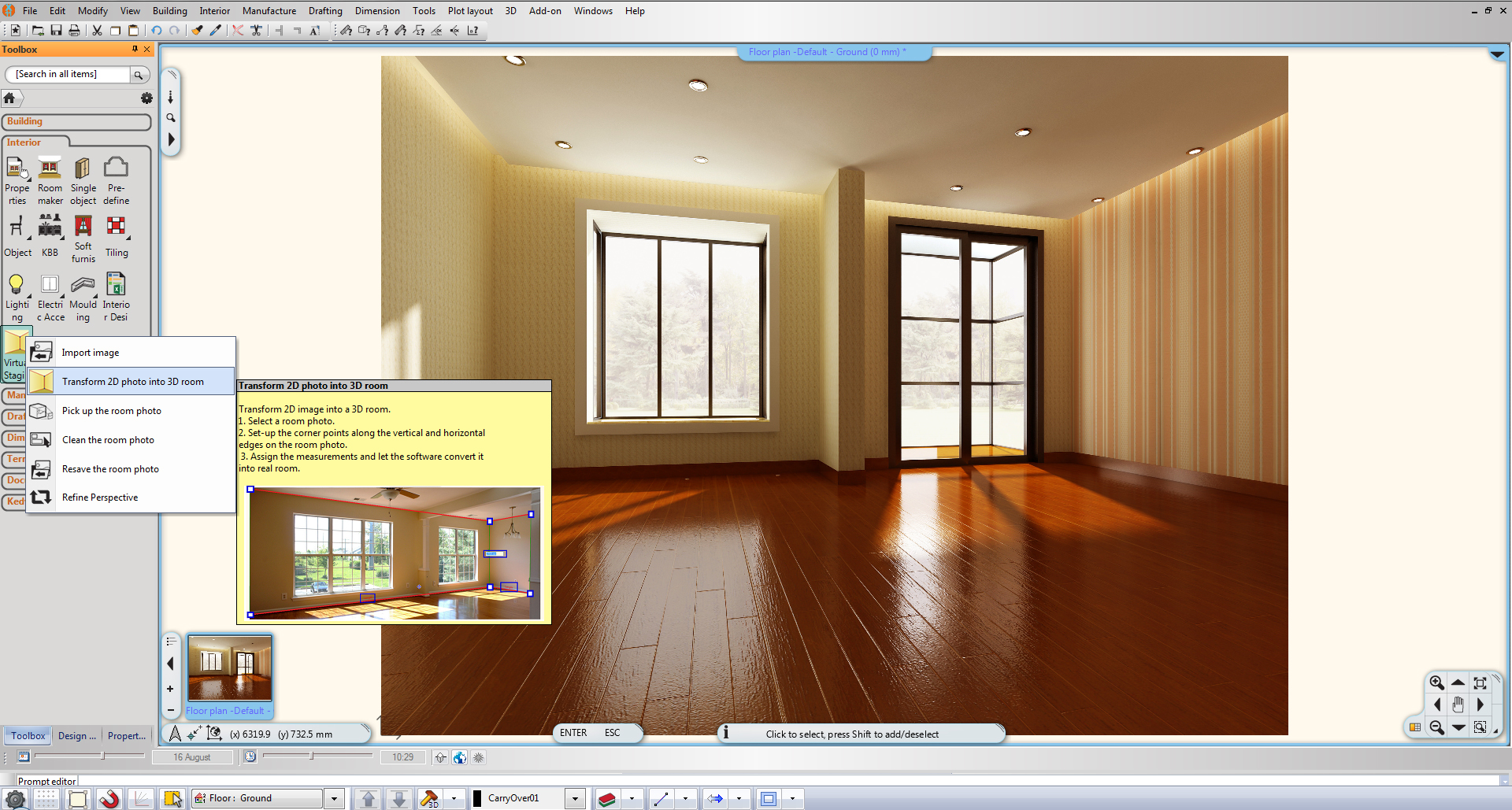Open the Manufacture menu
Viewport: 1512px width, 810px height.
coord(269,11)
